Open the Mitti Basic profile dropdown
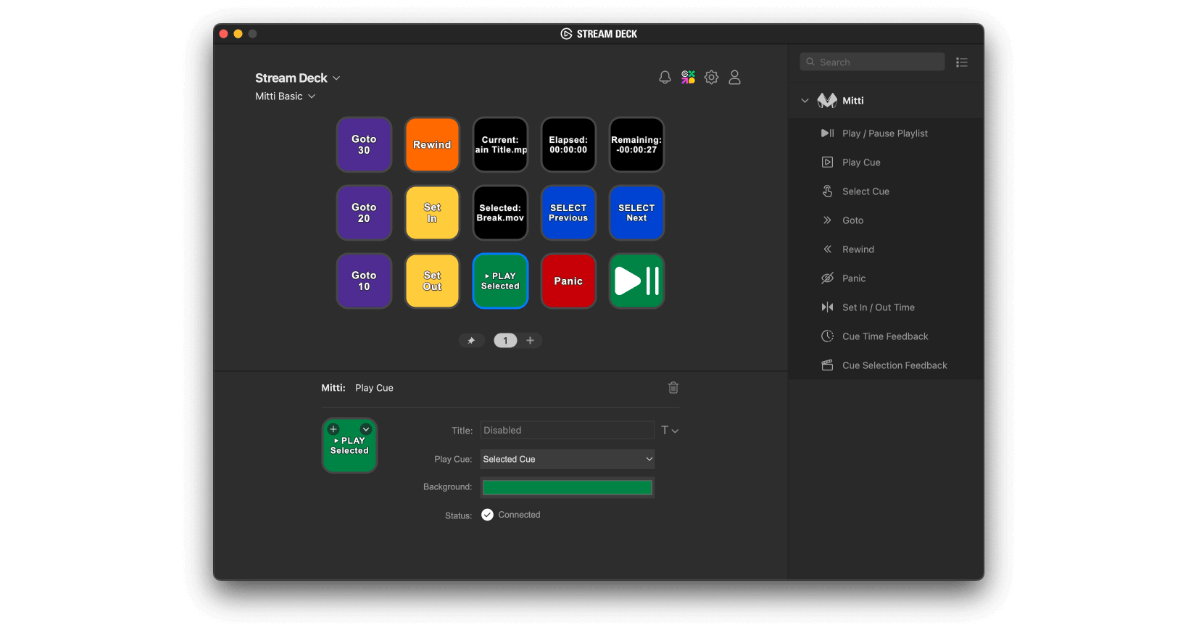Viewport: 1200px width, 630px height. 285,96
